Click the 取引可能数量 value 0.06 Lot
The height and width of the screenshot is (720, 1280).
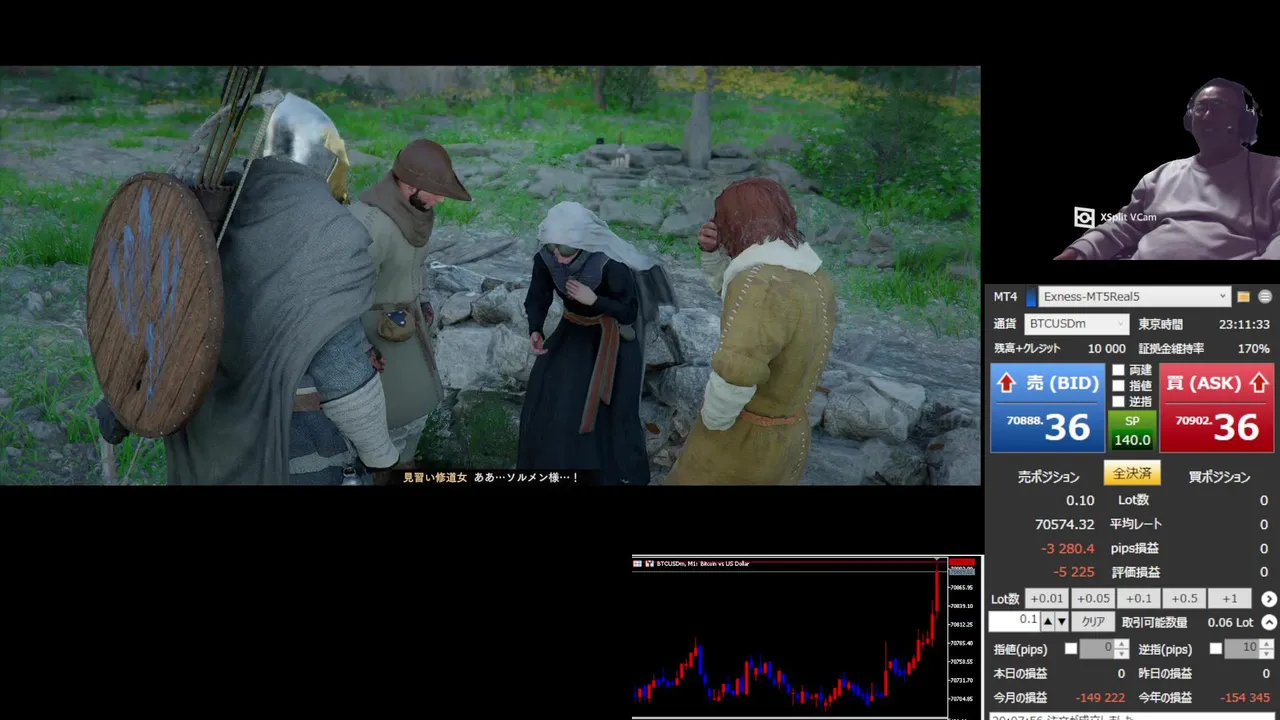click(1231, 622)
